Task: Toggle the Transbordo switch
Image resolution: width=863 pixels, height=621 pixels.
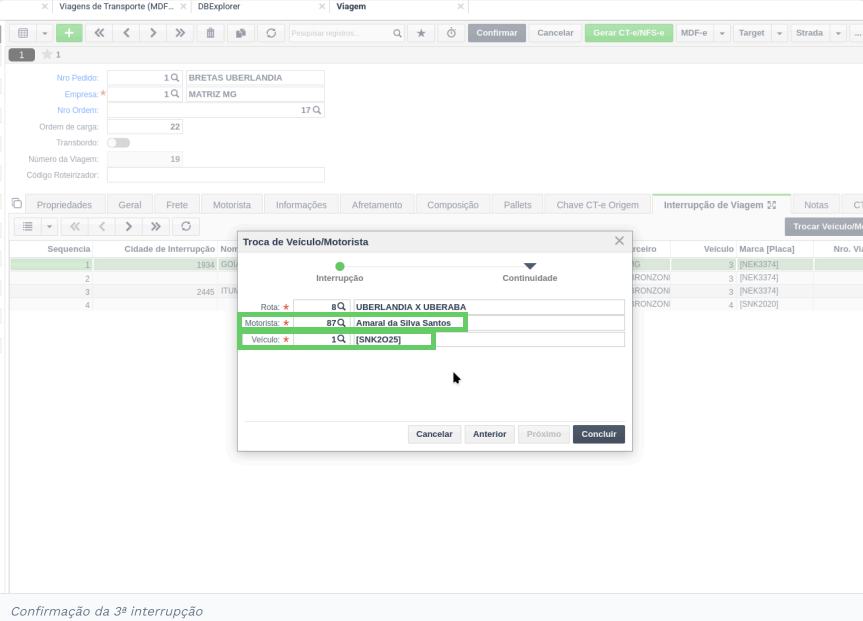Action: pos(118,143)
